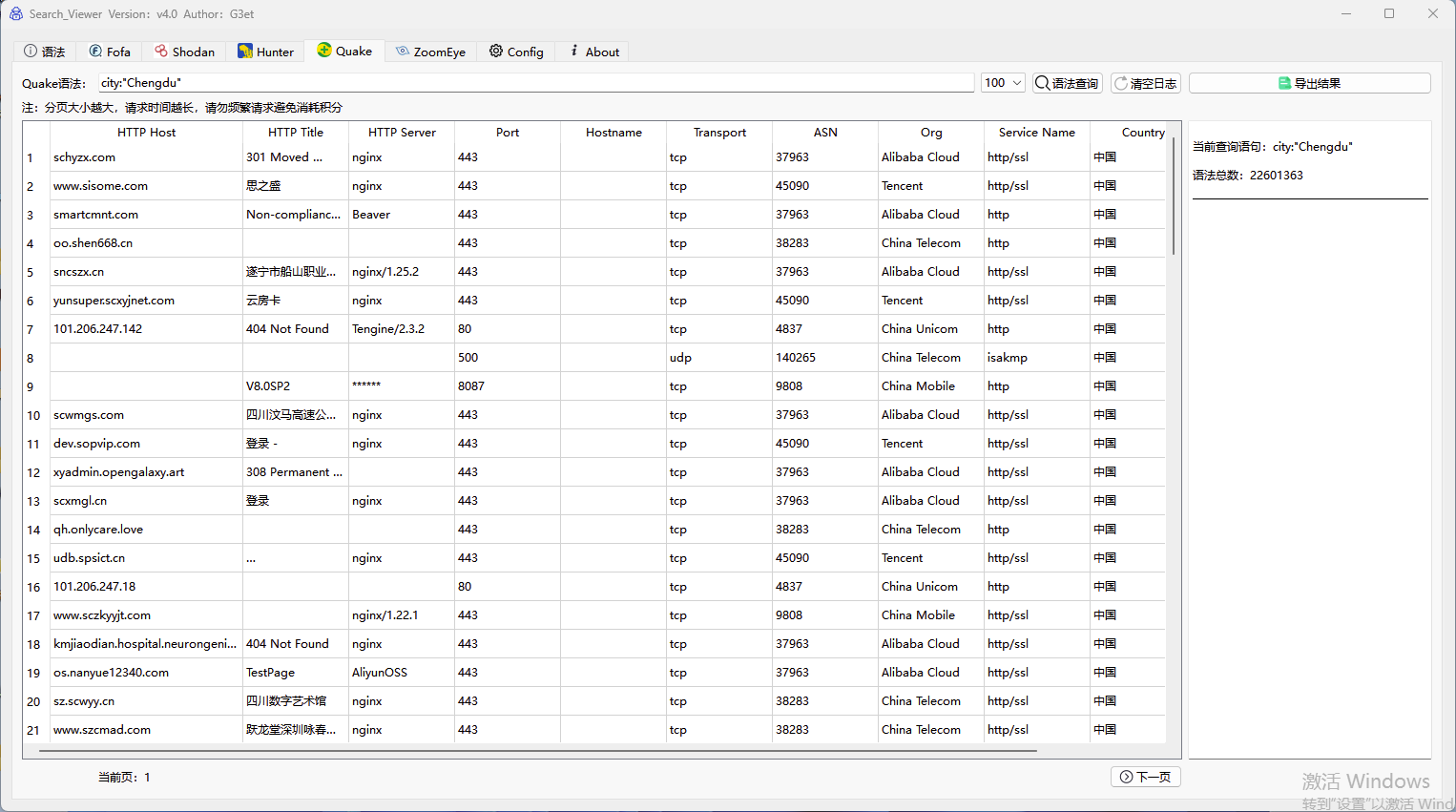Export results with 导出结果 button
The image size is (1456, 812).
pos(1309,83)
